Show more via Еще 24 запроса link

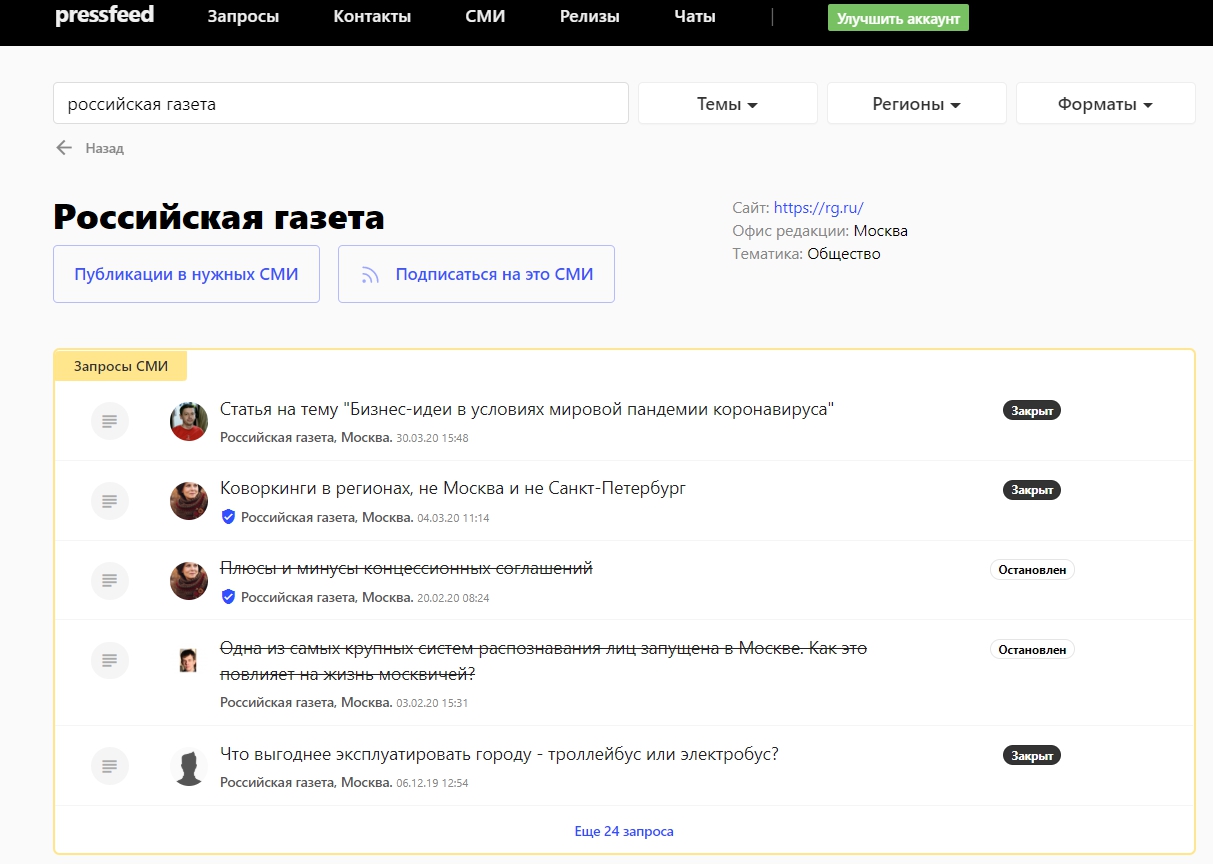(x=624, y=831)
